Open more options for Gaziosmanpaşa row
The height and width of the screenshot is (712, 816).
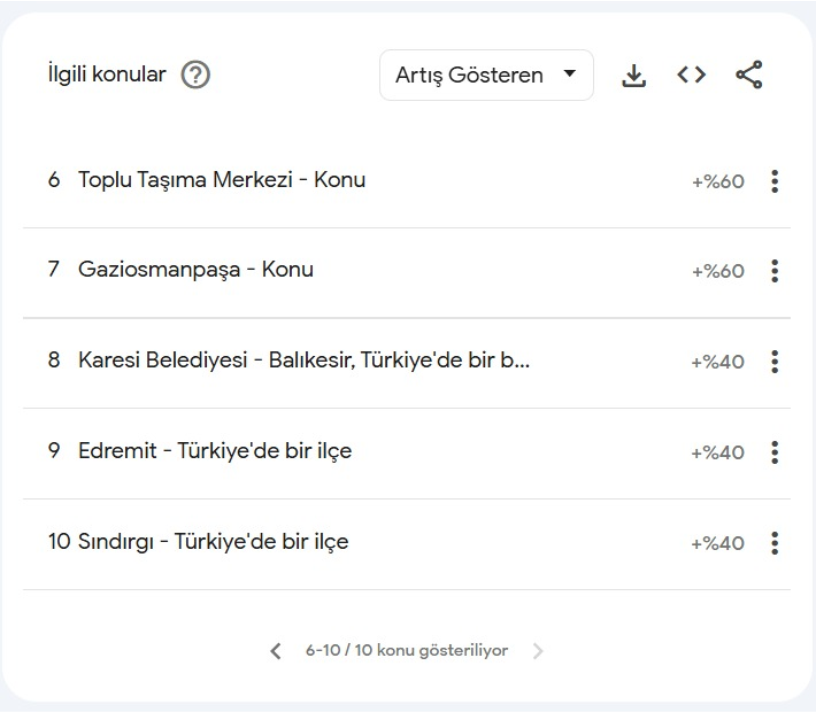(x=774, y=272)
